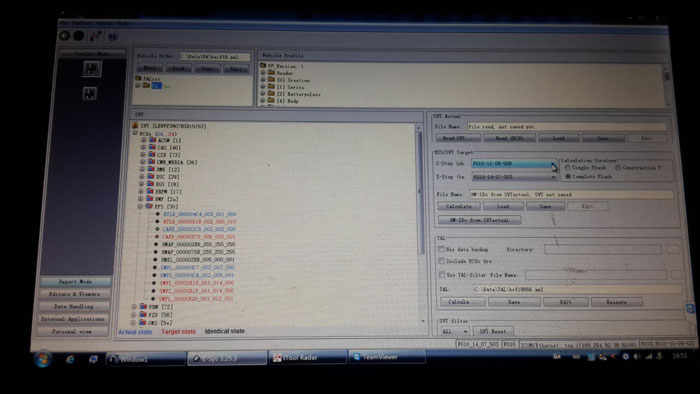
Task: Open the first Comfort Mode module icon
Action: pos(91,68)
